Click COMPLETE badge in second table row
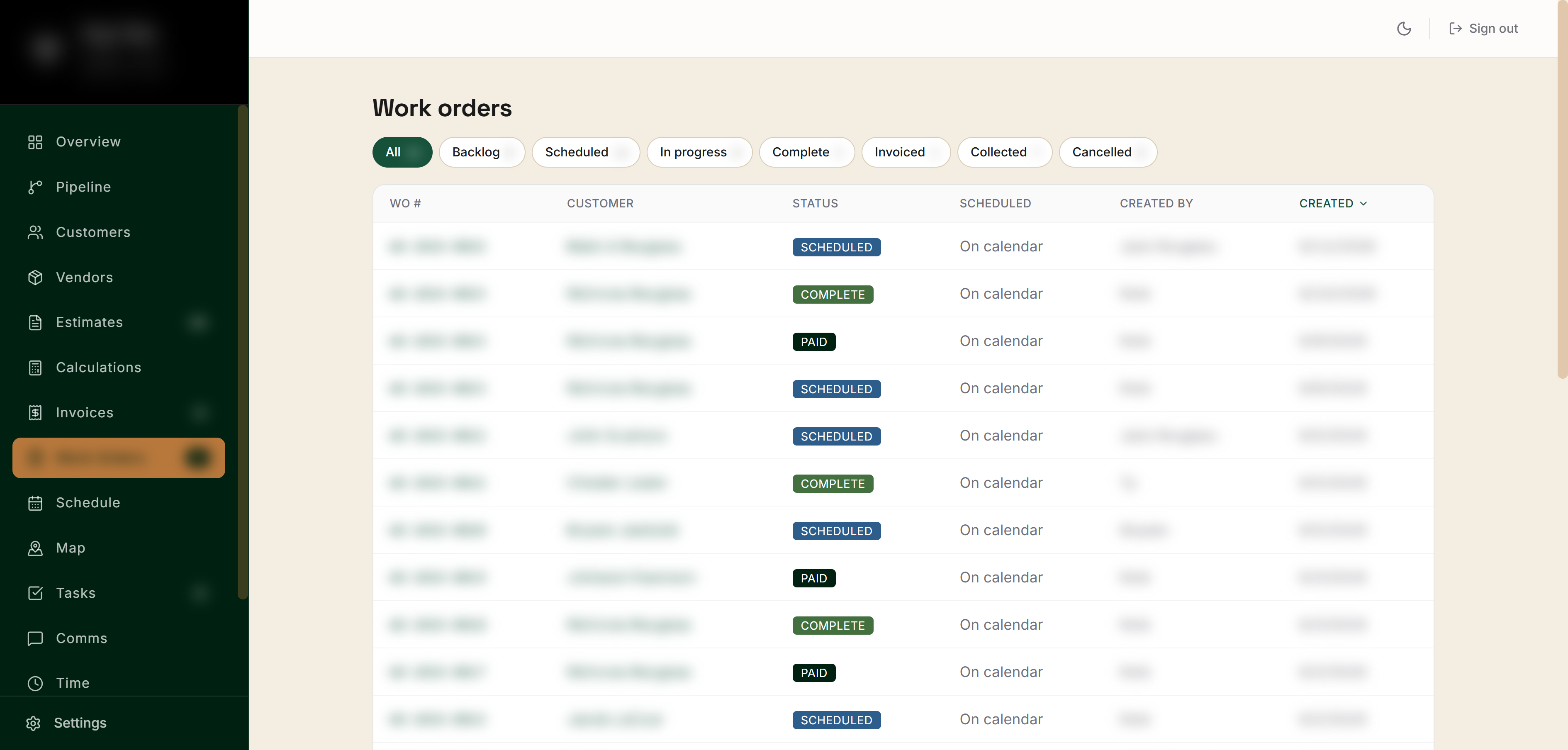This screenshot has width=1568, height=750. click(833, 295)
